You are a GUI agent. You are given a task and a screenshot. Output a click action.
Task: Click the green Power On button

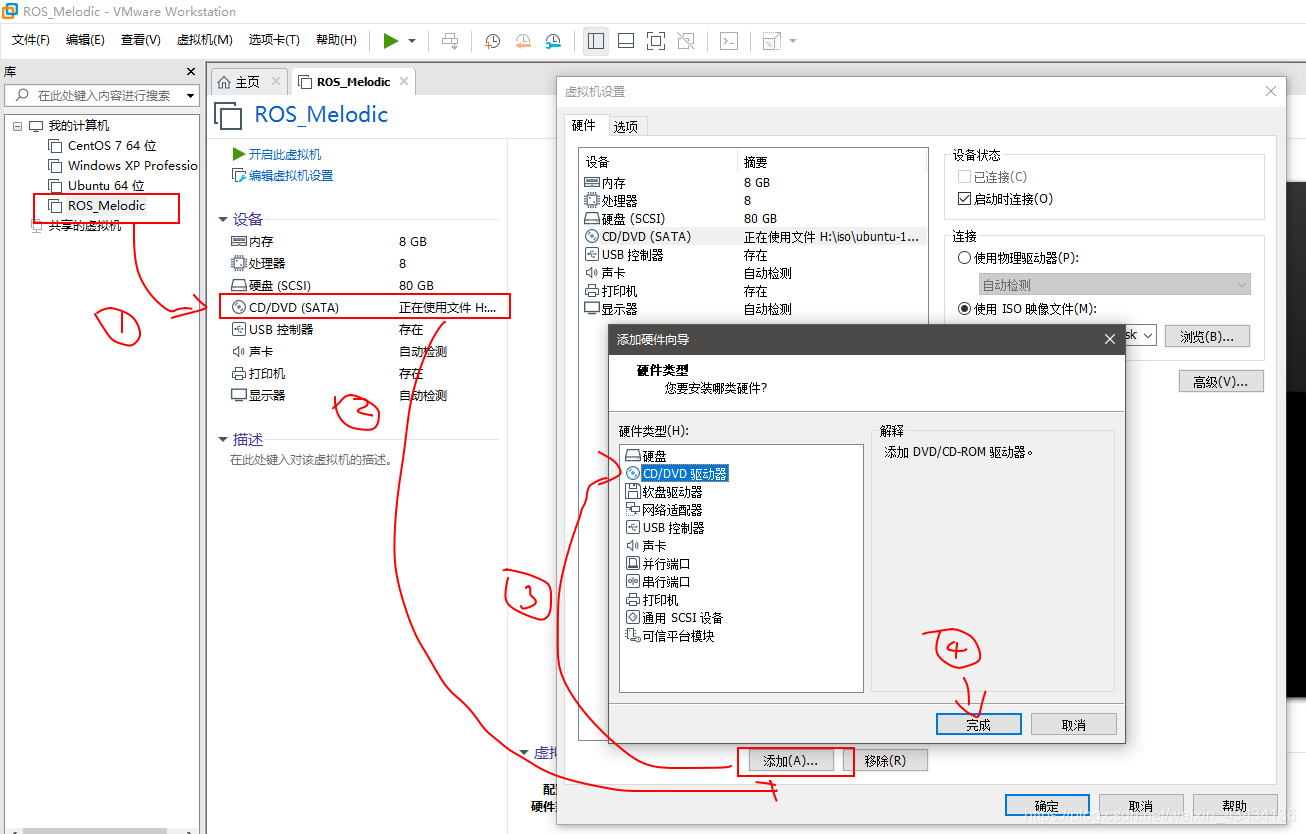pyautogui.click(x=392, y=41)
